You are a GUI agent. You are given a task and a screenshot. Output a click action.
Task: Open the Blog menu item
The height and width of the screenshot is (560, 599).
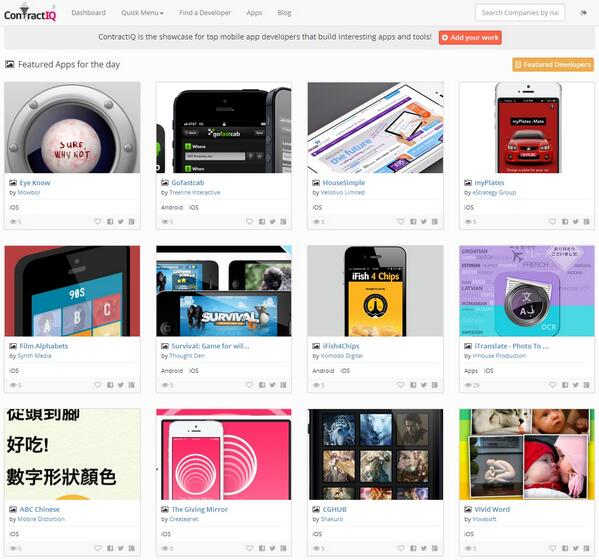[284, 13]
